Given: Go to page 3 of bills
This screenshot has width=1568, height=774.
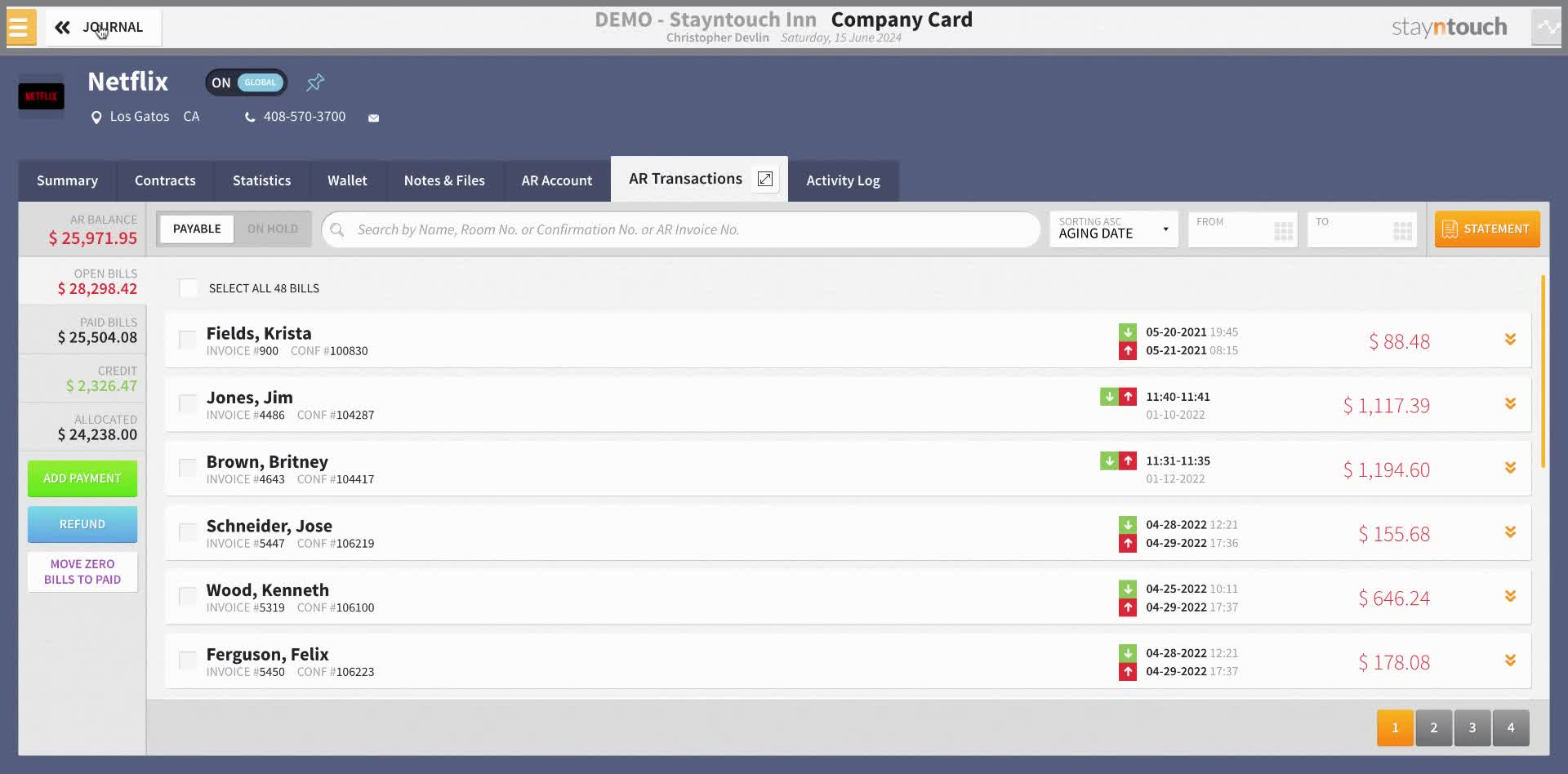Looking at the screenshot, I should [x=1472, y=727].
